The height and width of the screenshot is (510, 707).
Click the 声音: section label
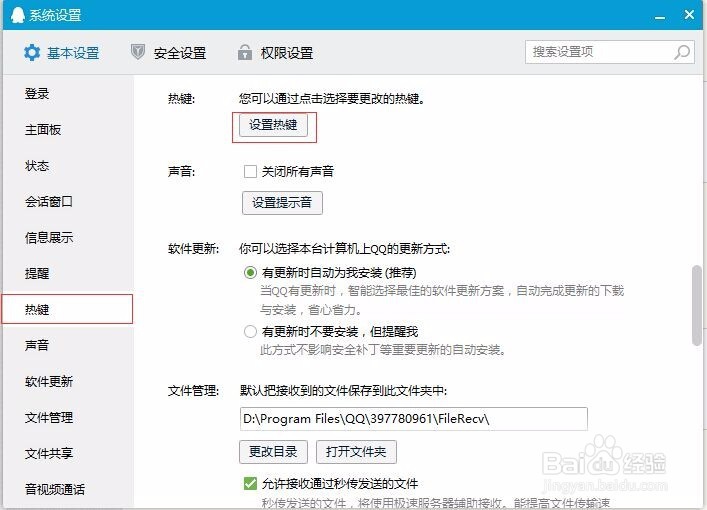181,171
